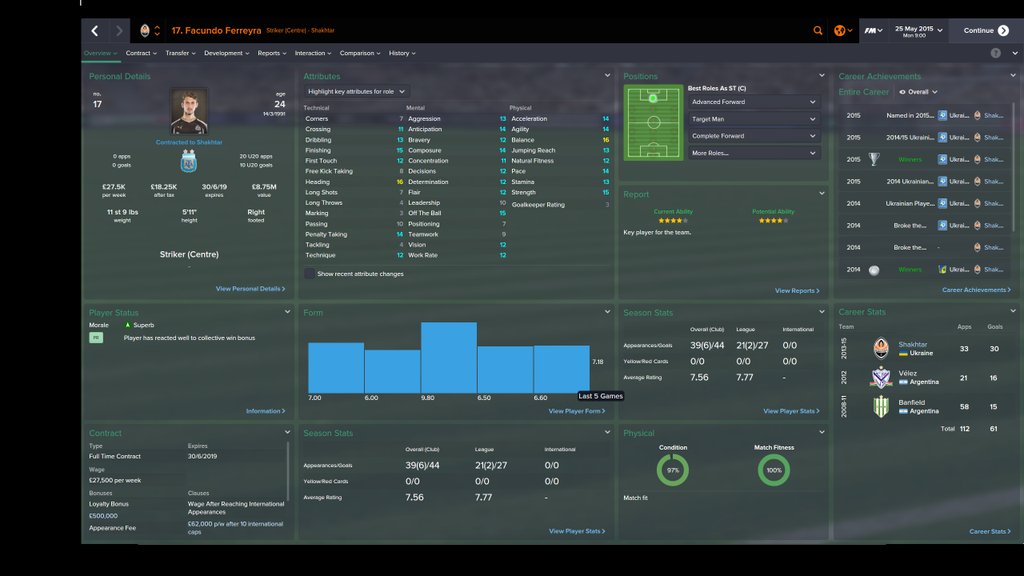Open the View Player Form link
1024x576 pixels.
[x=576, y=411]
